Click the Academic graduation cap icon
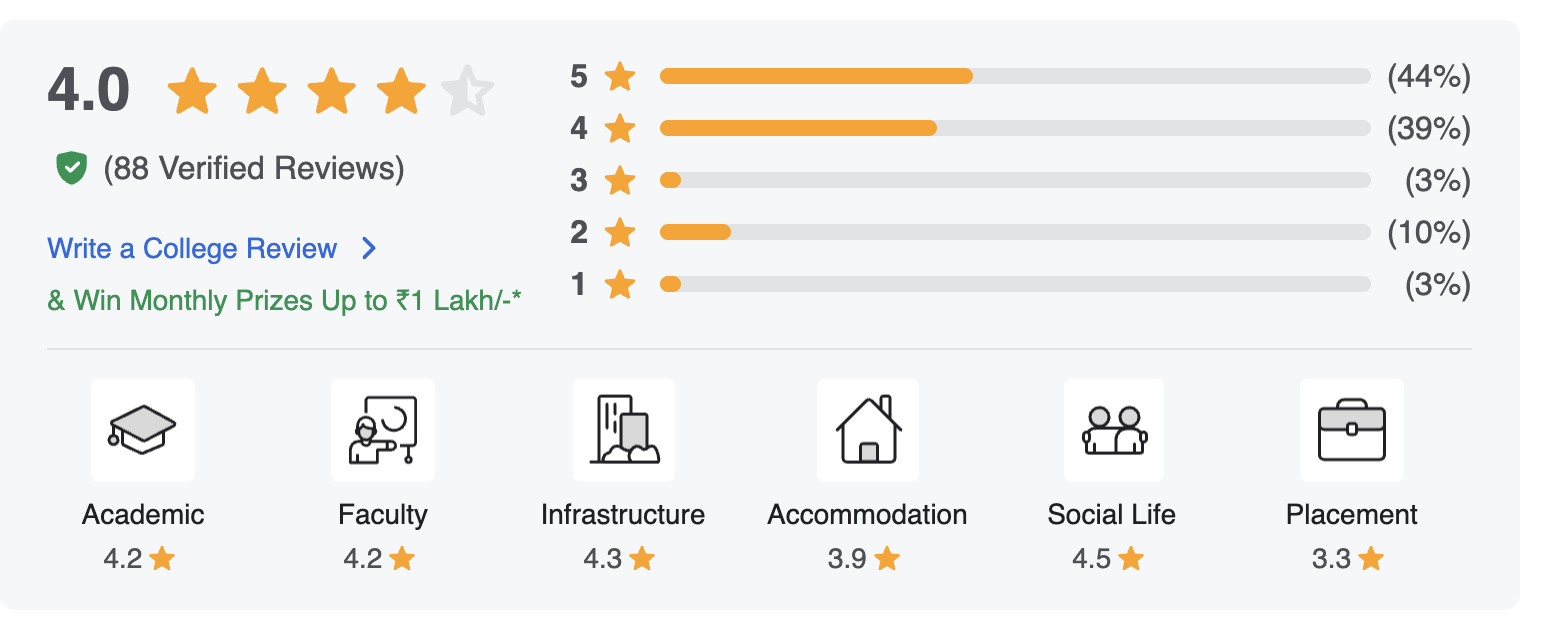 [142, 429]
